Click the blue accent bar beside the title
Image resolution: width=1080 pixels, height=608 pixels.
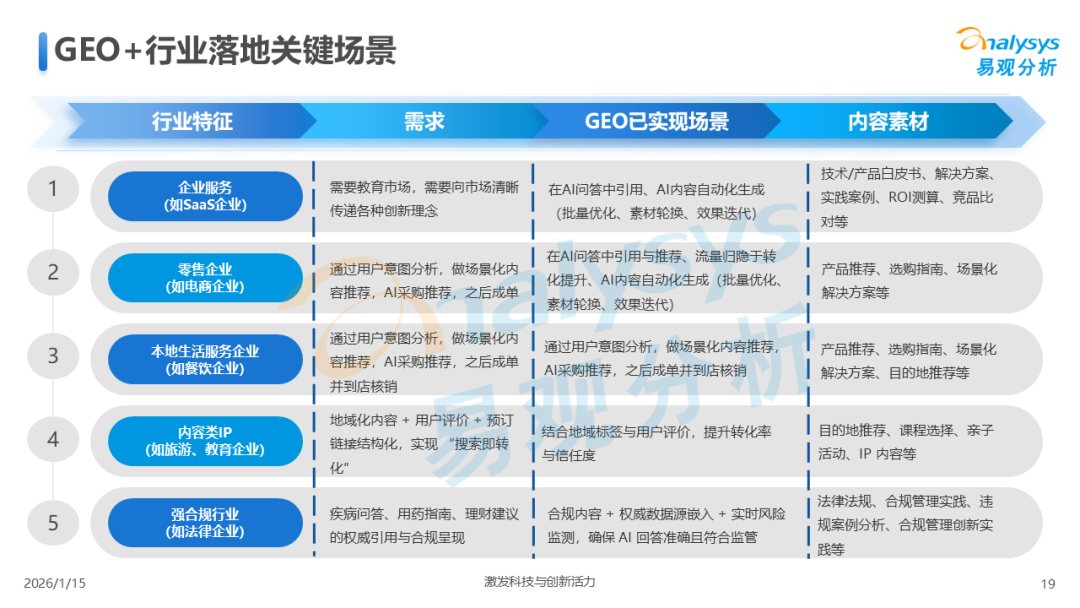click(42, 48)
